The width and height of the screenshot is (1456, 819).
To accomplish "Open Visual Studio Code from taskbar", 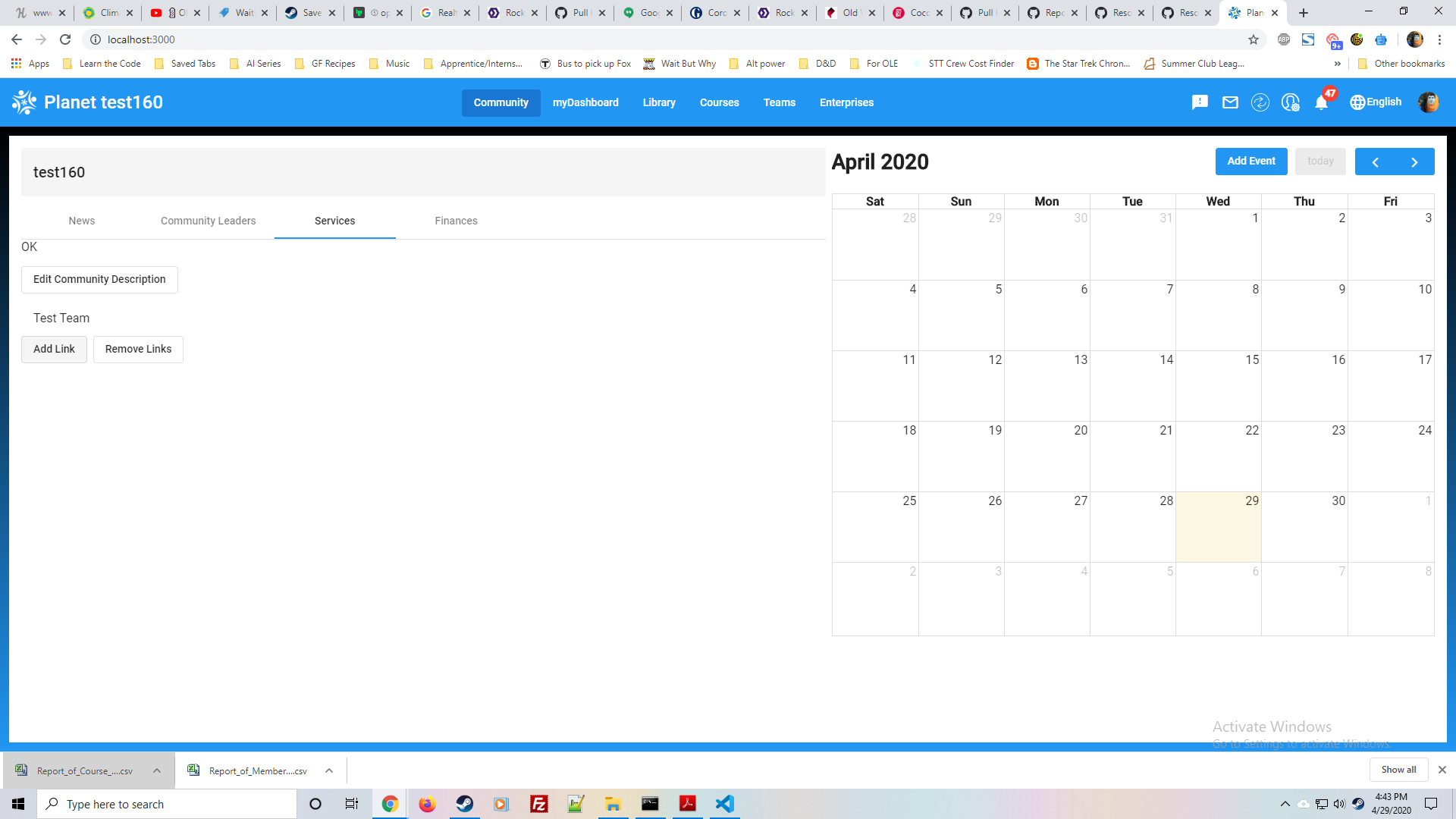I will pos(724,804).
